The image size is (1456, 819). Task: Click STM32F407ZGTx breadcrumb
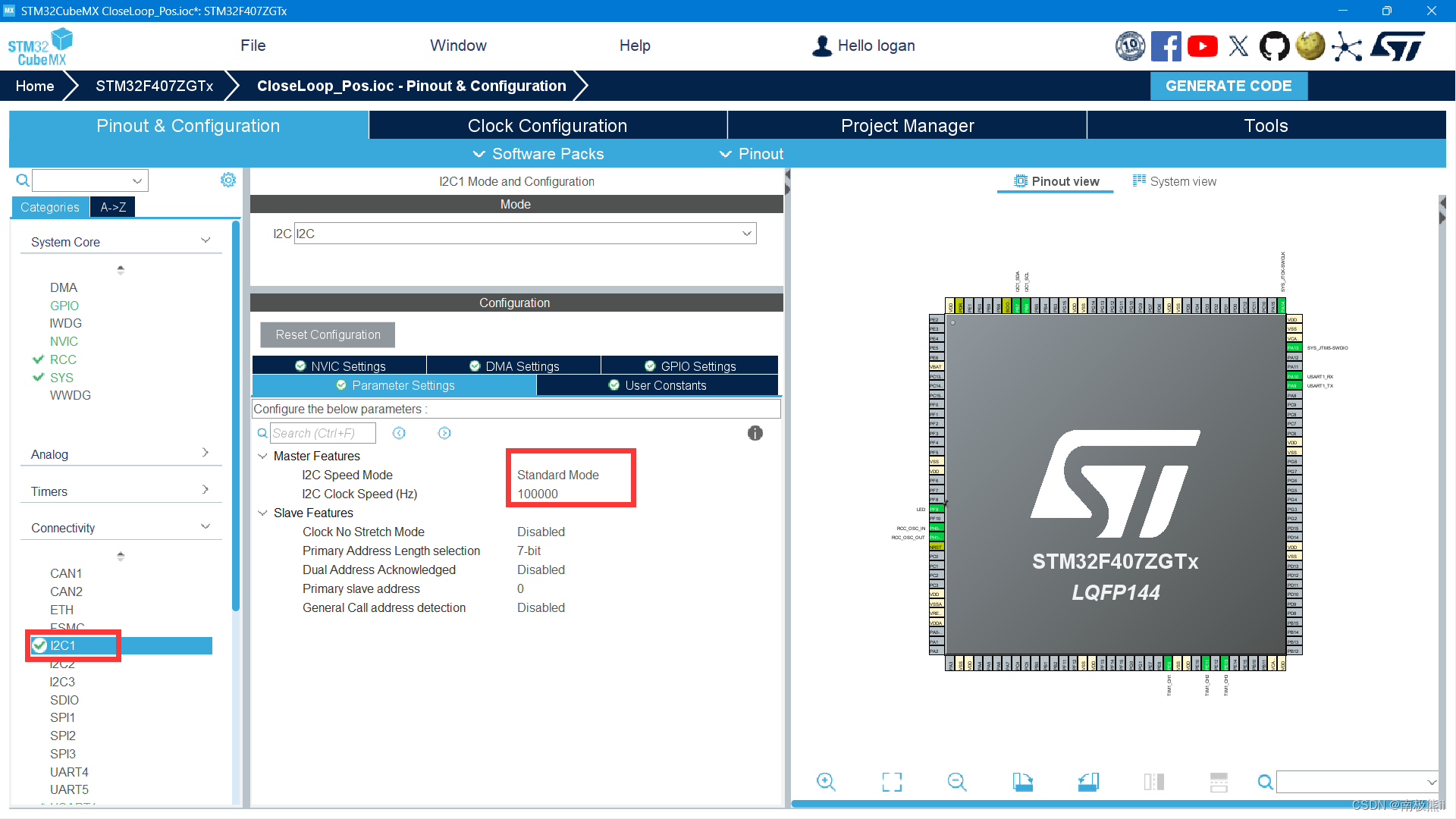(154, 86)
